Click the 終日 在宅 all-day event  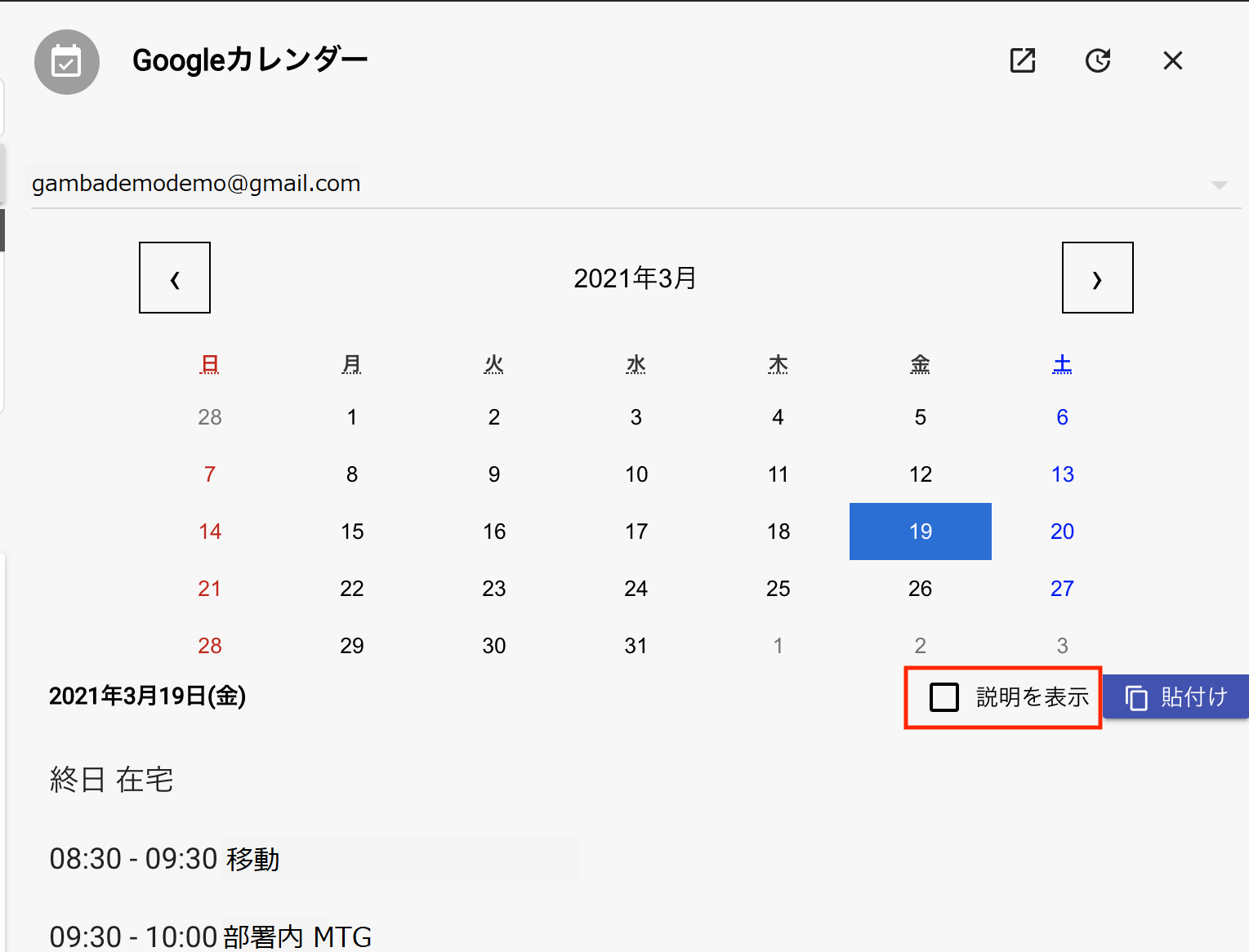point(112,780)
